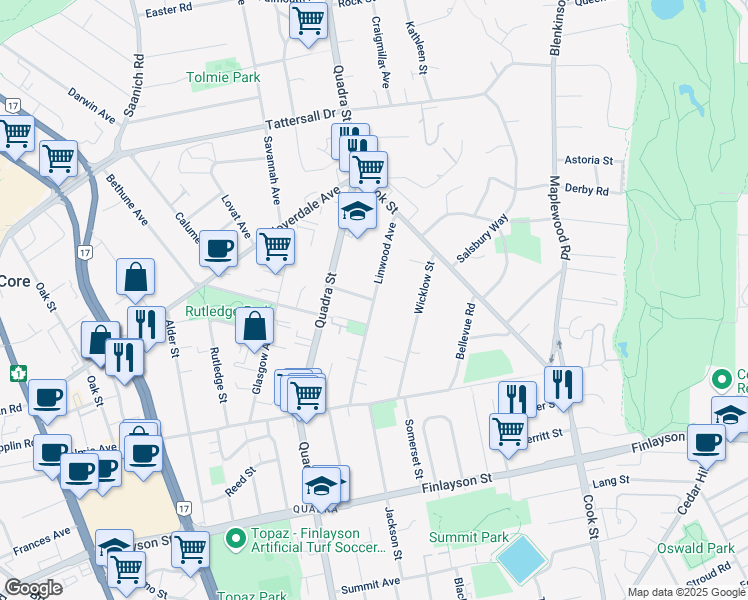Click the Summit Park label
Image resolution: width=748 pixels, height=600 pixels.
tap(469, 538)
